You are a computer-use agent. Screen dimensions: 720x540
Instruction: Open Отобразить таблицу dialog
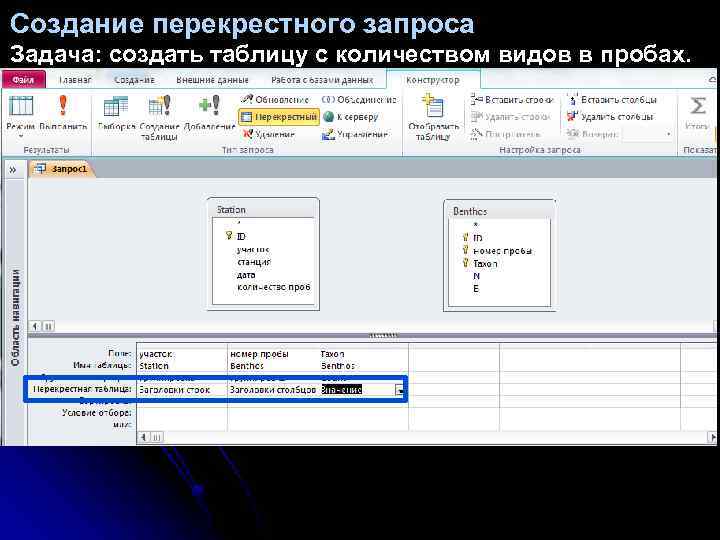tap(433, 118)
